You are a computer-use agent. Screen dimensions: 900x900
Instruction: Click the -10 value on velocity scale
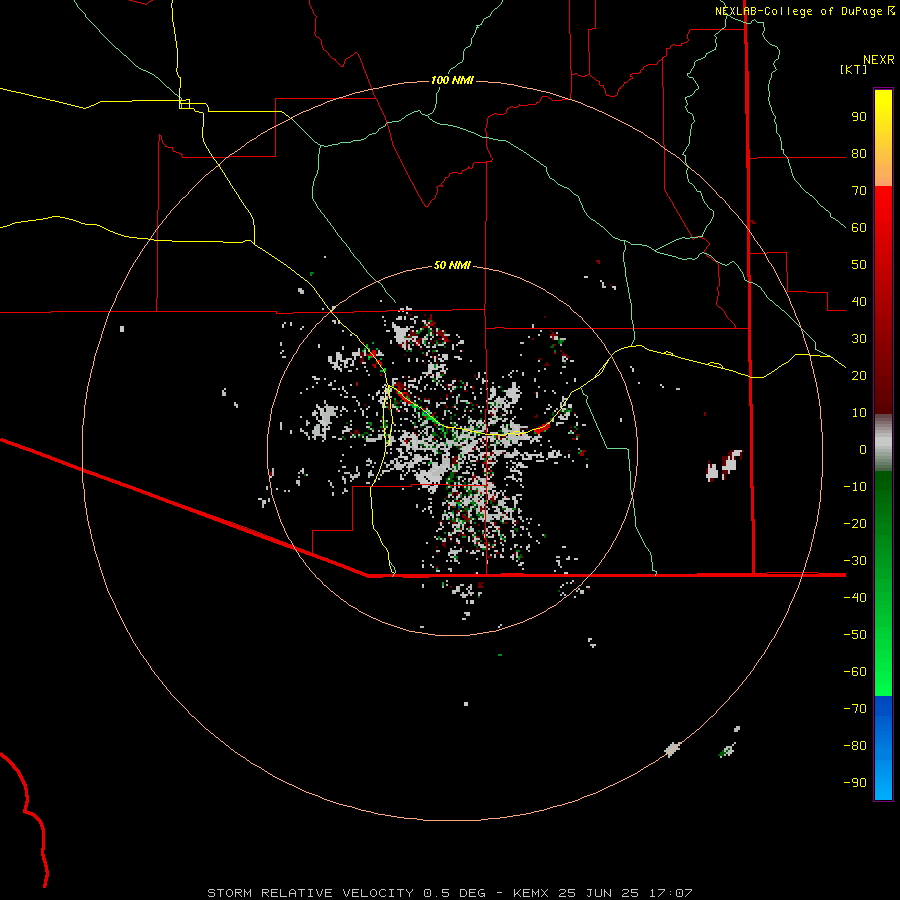855,487
